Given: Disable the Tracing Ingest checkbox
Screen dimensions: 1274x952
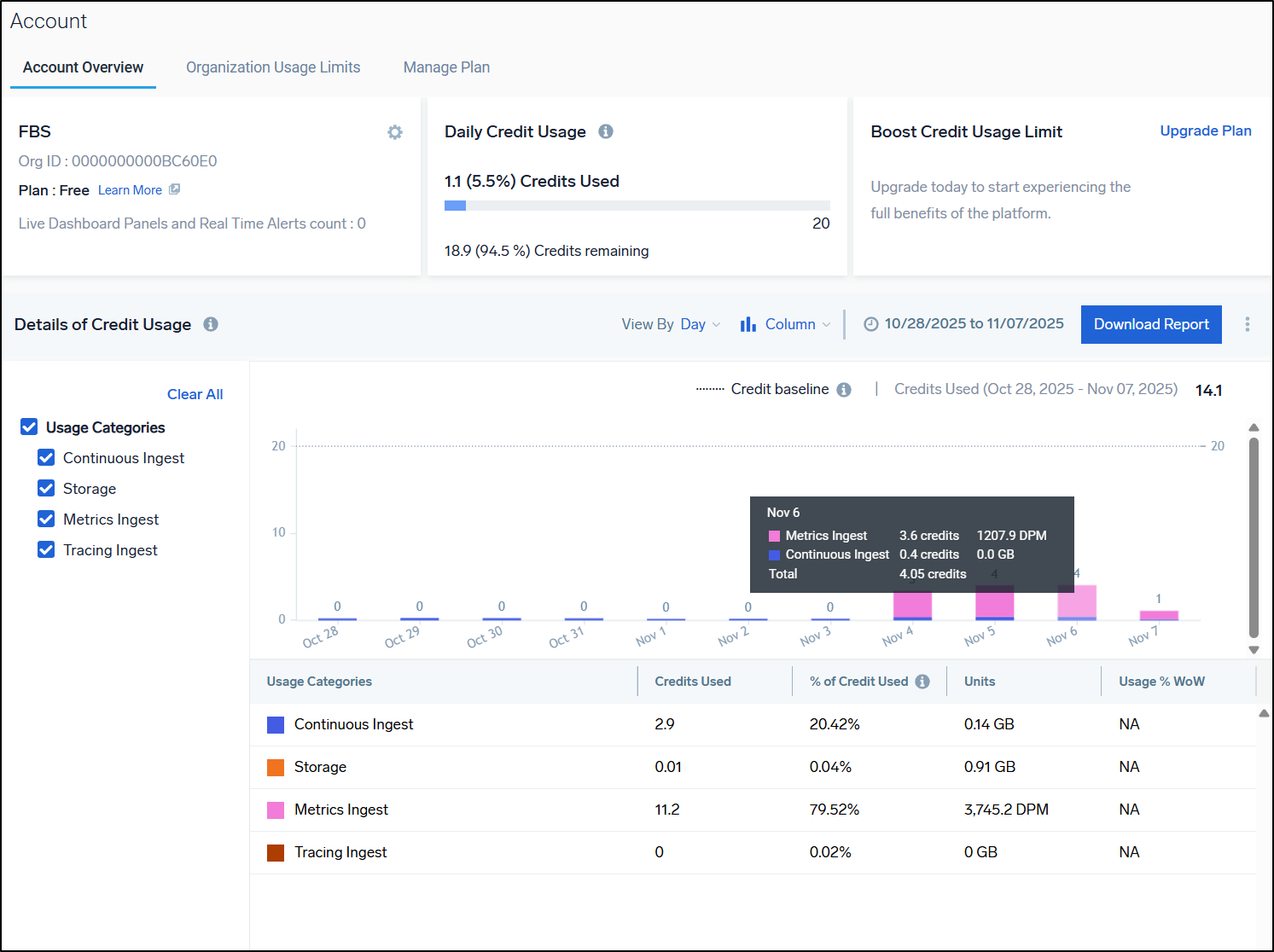Looking at the screenshot, I should click(x=46, y=550).
